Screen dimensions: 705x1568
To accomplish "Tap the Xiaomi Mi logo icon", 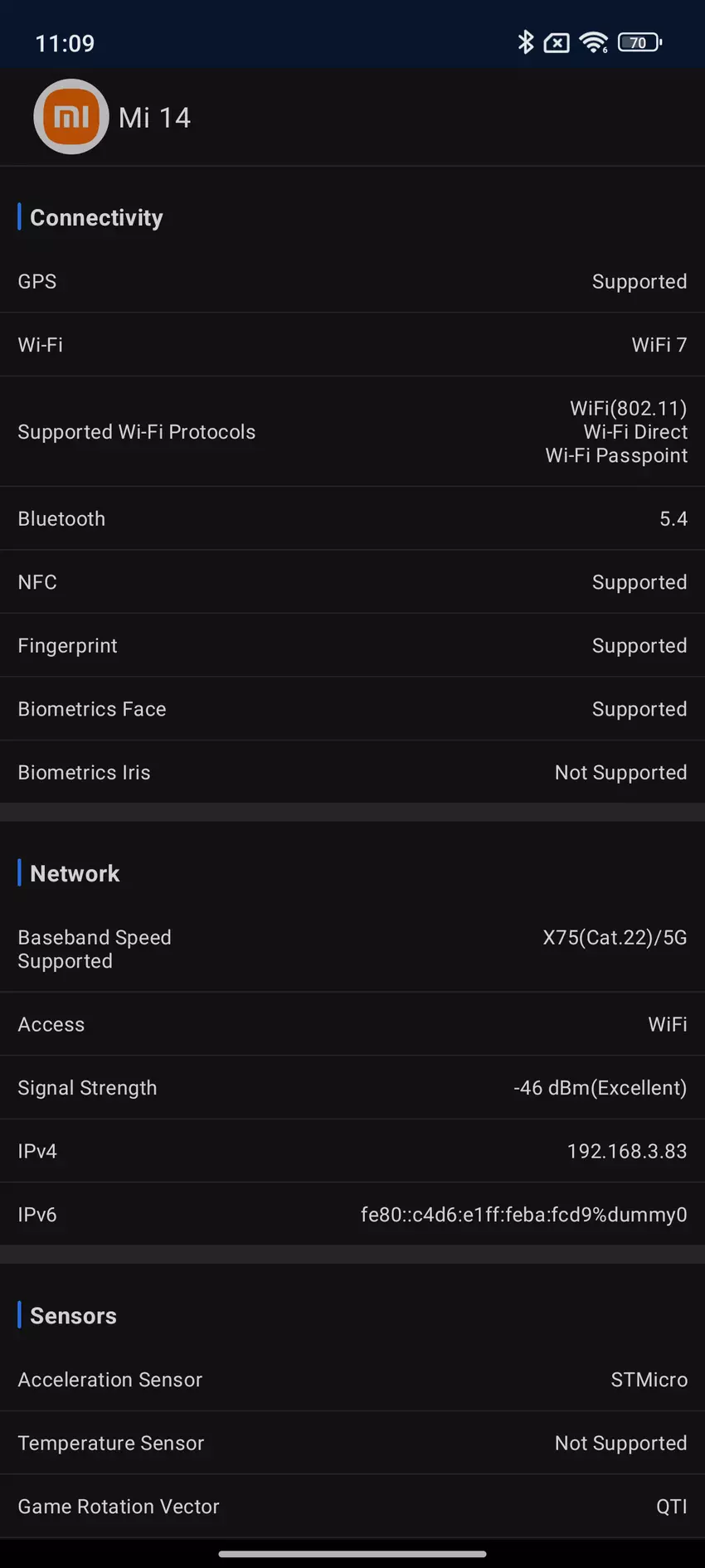I will coord(71,117).
